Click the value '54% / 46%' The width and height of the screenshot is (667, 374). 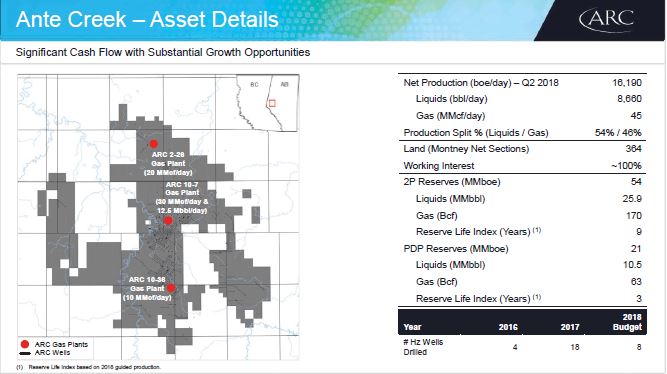[x=618, y=133]
